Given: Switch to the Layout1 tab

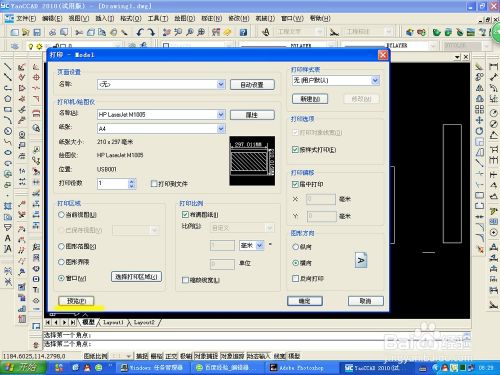Looking at the screenshot, I should 113,322.
